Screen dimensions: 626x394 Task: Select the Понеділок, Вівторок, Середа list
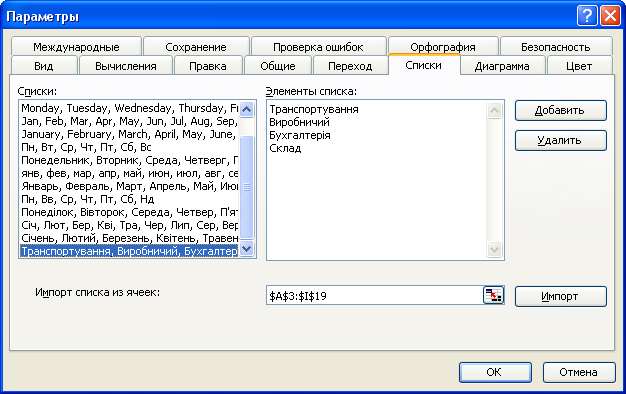129,212
